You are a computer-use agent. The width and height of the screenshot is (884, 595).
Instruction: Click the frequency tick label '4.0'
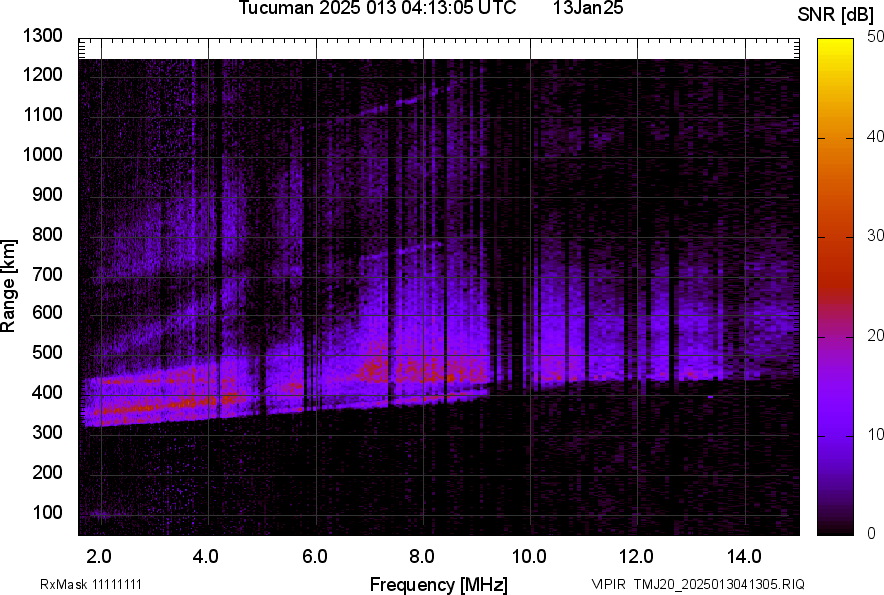(x=205, y=557)
